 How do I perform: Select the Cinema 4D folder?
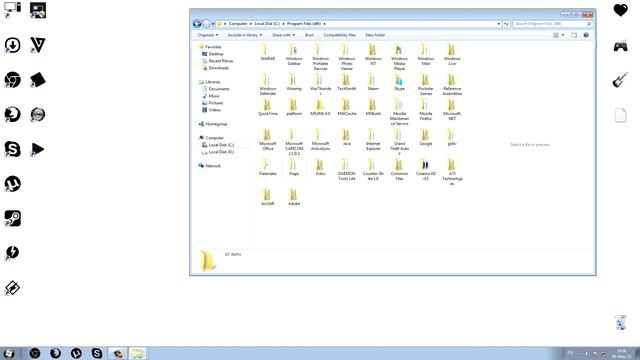tap(425, 170)
